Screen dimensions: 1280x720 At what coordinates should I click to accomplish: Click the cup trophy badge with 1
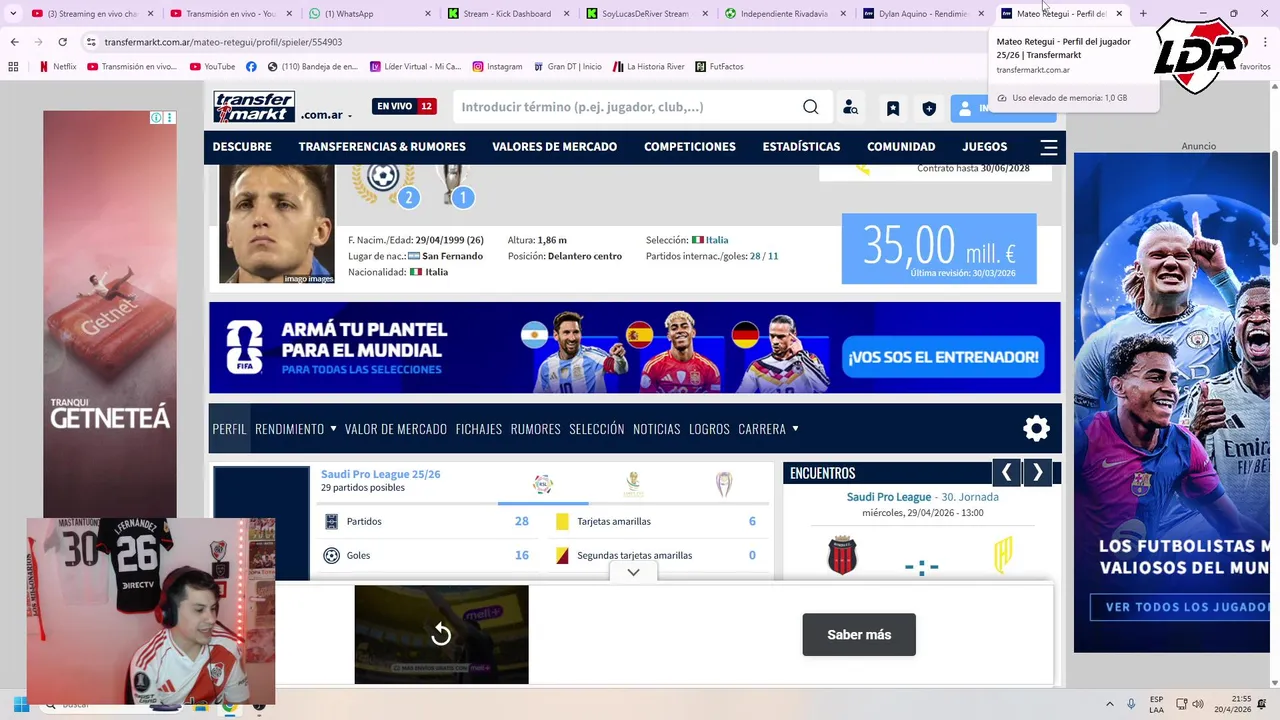click(453, 186)
